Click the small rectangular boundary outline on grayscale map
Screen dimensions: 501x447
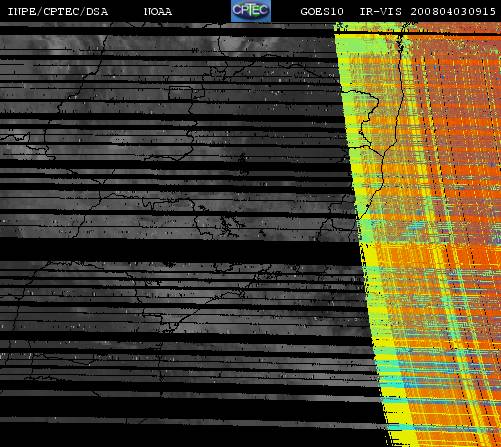click(x=180, y=93)
